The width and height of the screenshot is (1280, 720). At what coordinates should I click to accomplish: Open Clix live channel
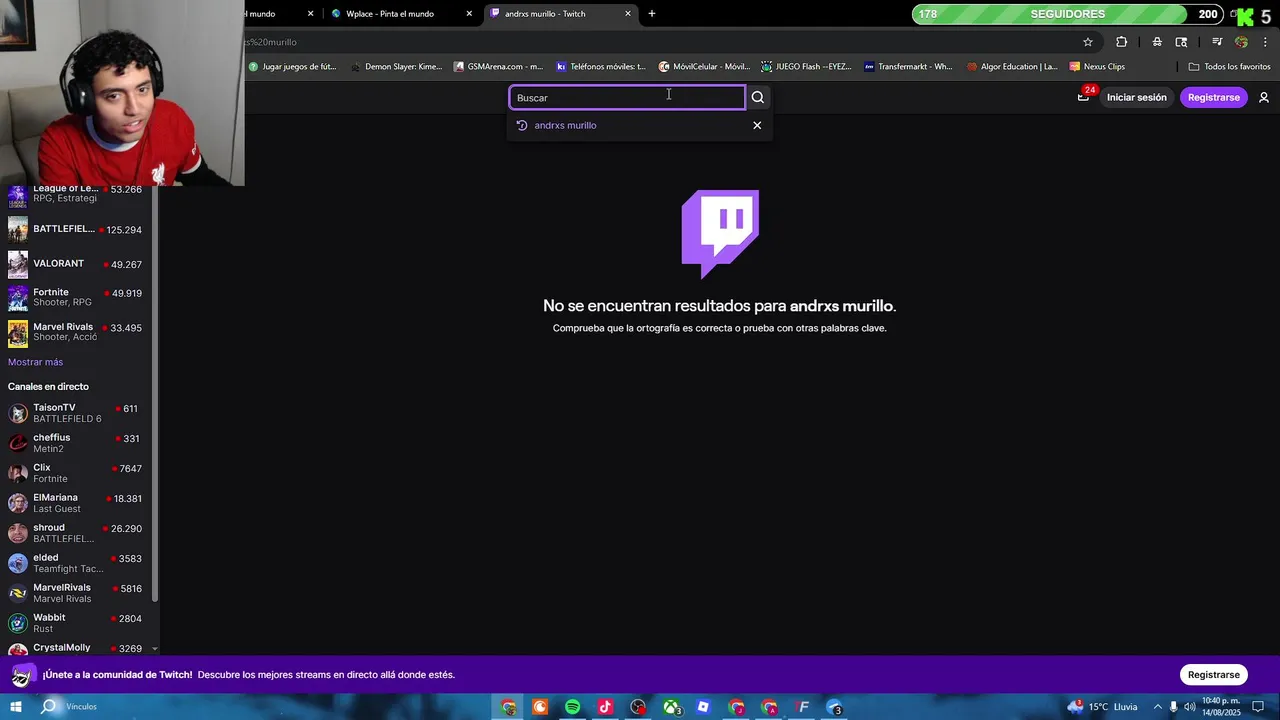76,473
